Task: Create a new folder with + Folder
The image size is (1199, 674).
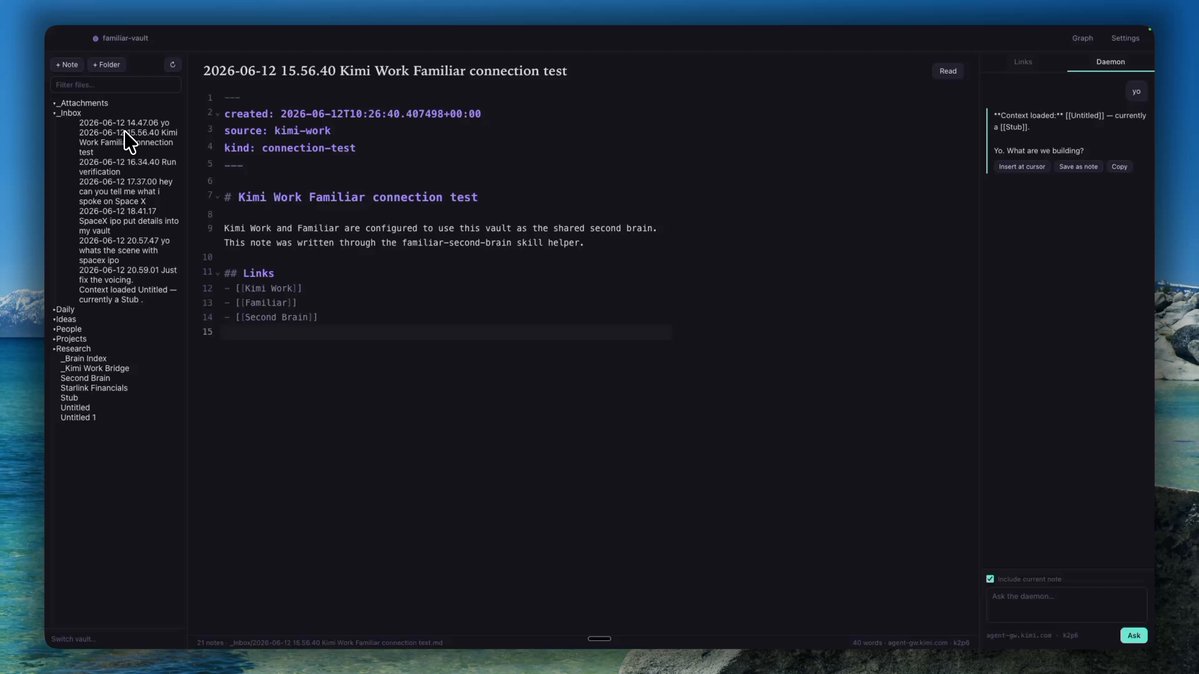Action: [x=106, y=65]
